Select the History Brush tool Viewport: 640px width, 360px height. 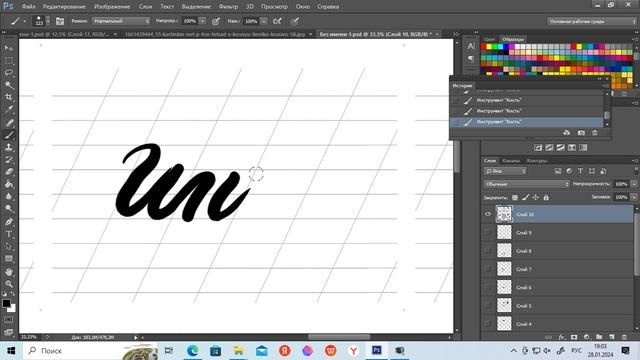(9, 159)
